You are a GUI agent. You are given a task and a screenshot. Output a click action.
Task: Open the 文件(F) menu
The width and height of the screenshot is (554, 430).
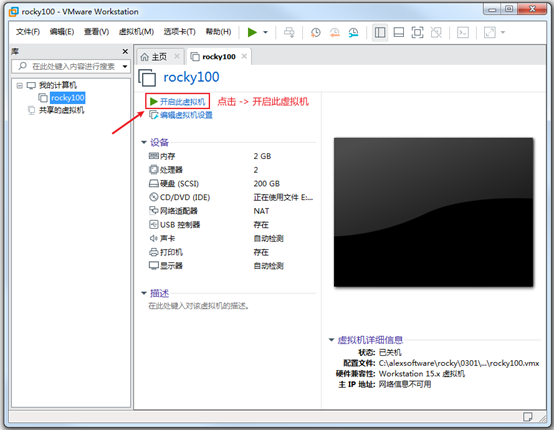tap(28, 32)
